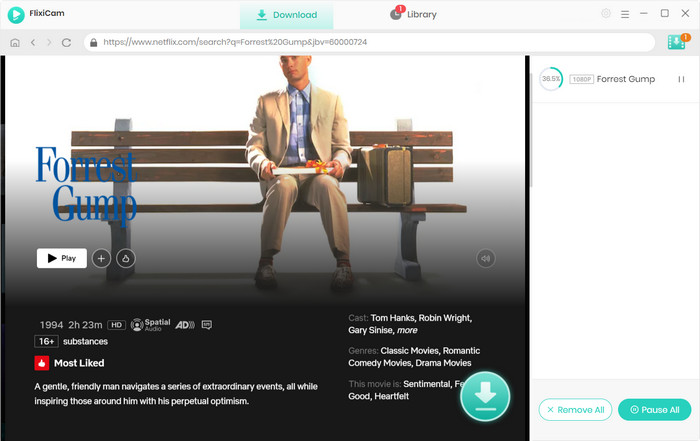Screen dimensions: 700x441
Task: Click the floating green download button
Action: click(485, 396)
